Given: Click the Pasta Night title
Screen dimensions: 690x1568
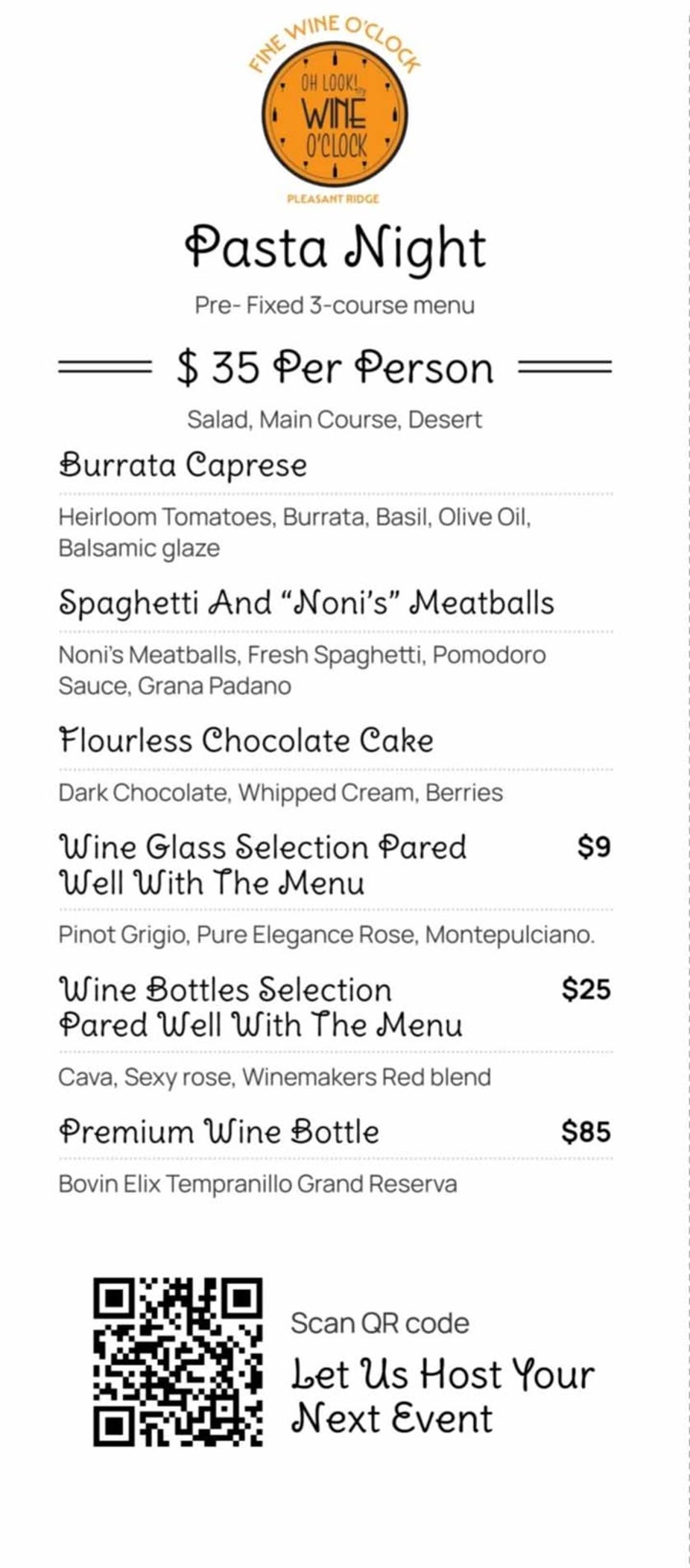Looking at the screenshot, I should click(x=335, y=248).
